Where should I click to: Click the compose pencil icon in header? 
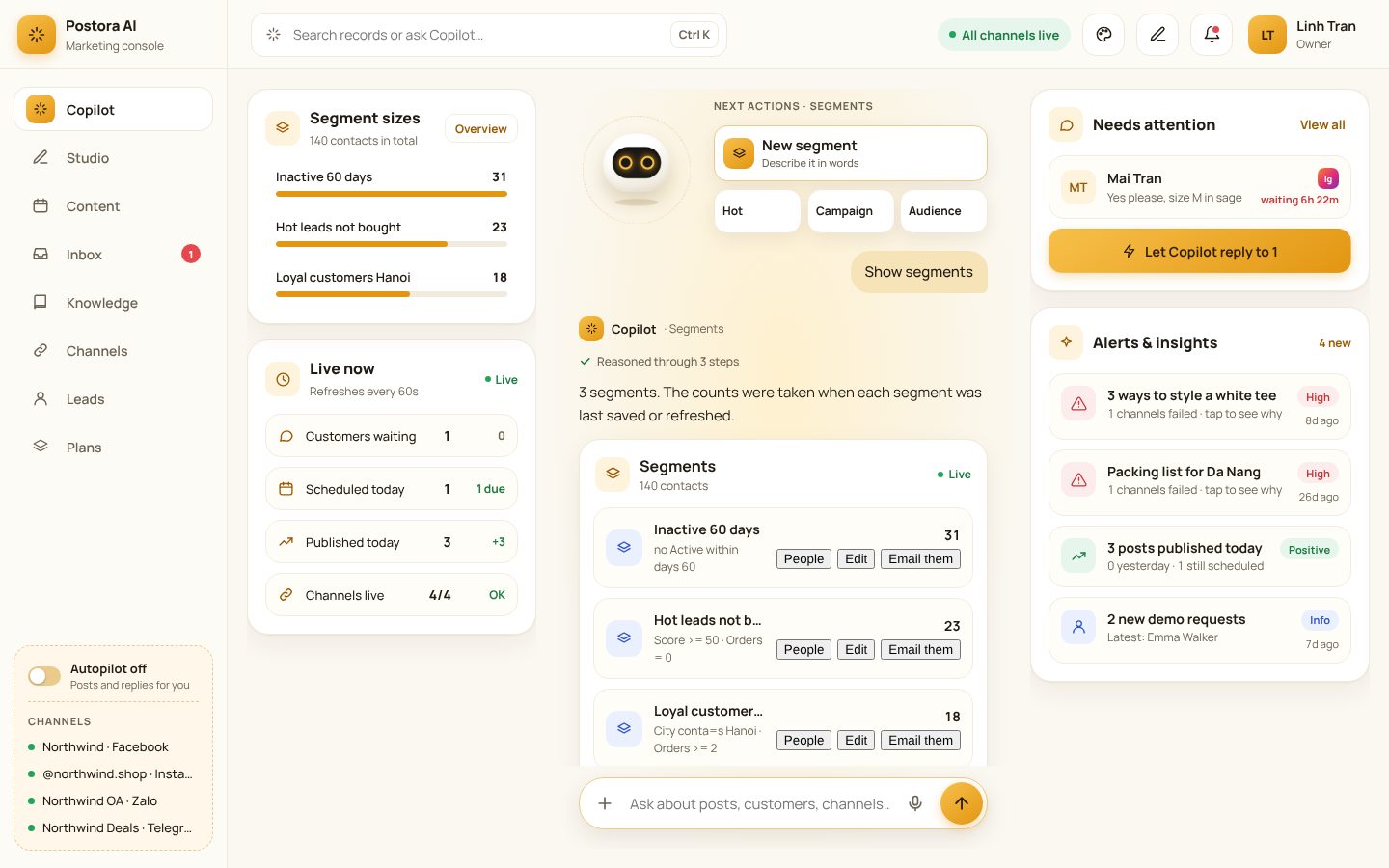coord(1157,35)
